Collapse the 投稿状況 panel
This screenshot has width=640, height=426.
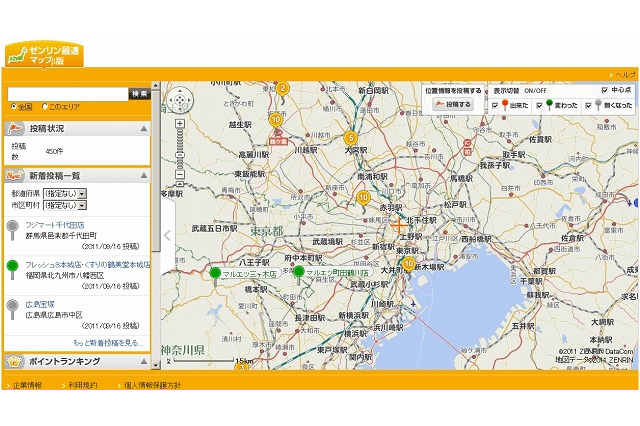144,129
